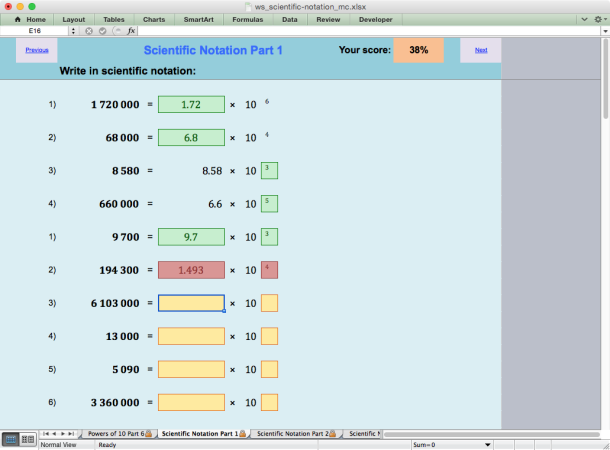Cancel the formula bar entry
This screenshot has height=450, width=610.
89,31
